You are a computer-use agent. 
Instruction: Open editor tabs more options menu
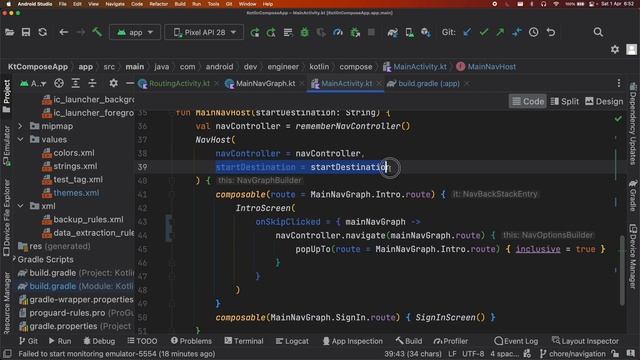[619, 83]
